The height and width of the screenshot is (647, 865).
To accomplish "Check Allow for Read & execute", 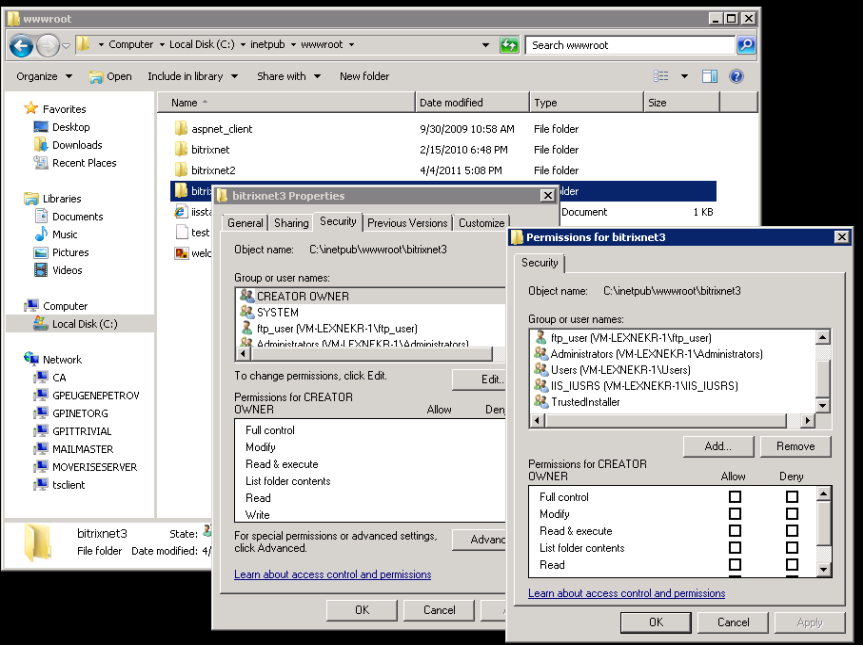I will (x=735, y=531).
